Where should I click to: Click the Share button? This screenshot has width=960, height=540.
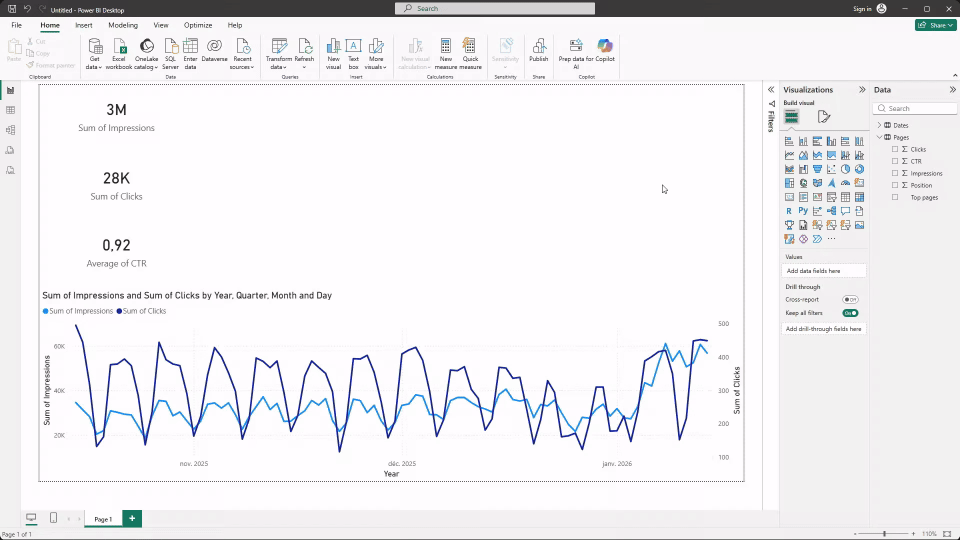coord(936,25)
